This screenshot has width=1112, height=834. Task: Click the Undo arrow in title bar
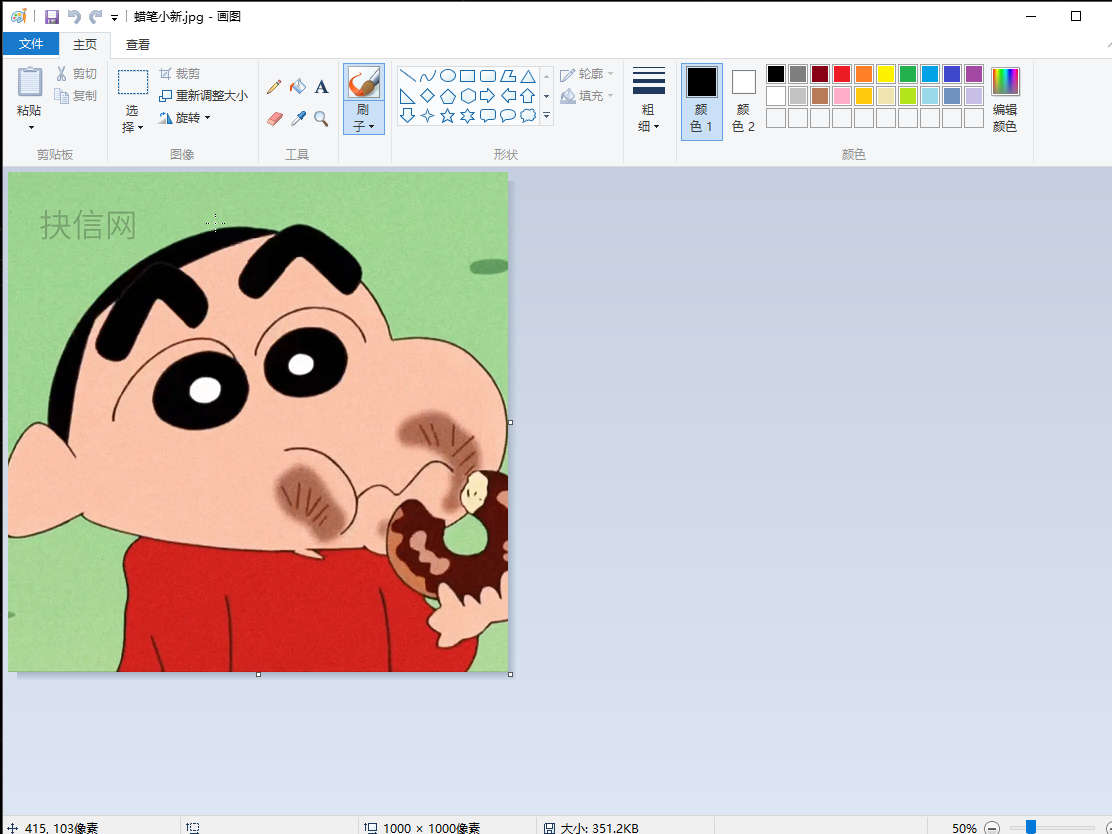pos(74,17)
